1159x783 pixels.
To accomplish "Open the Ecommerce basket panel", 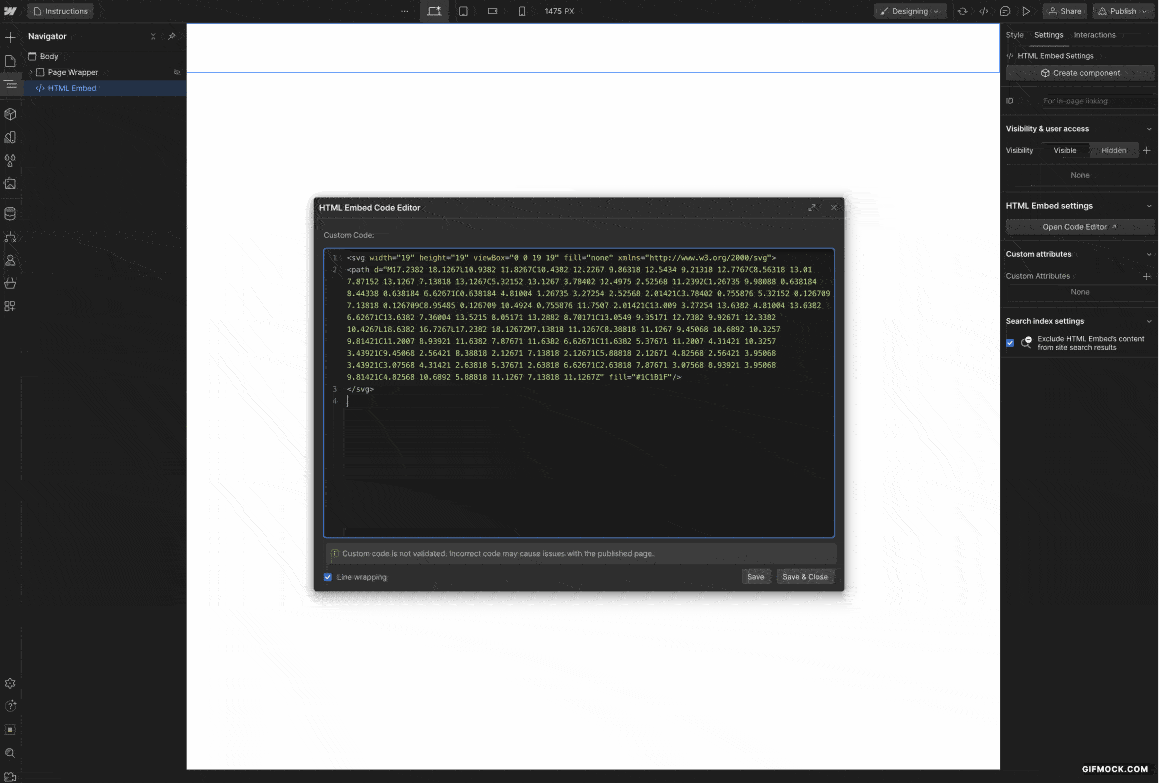I will (x=10, y=283).
